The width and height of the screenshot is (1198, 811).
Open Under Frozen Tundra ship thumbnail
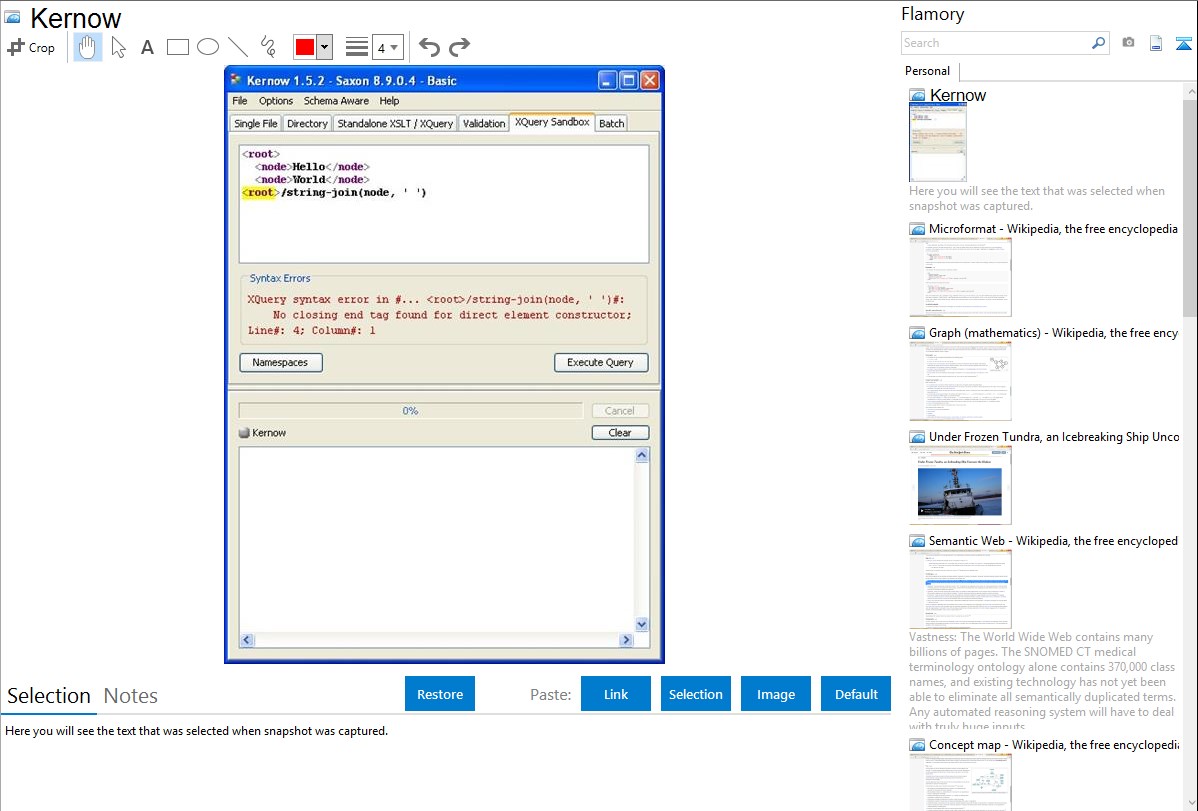(x=960, y=485)
